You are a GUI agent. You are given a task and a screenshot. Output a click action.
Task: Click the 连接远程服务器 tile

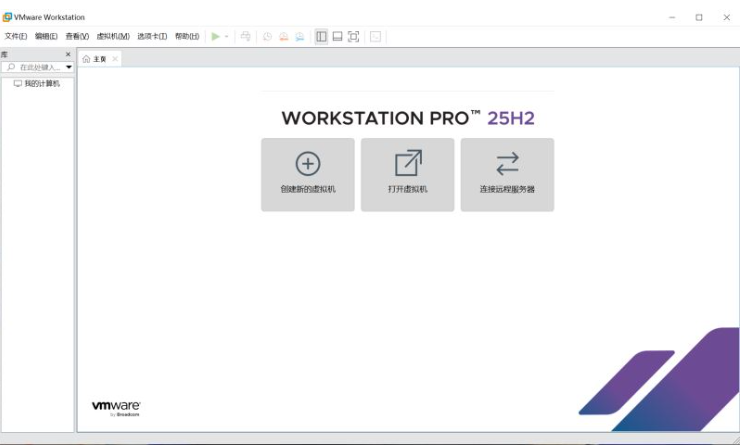pyautogui.click(x=507, y=175)
